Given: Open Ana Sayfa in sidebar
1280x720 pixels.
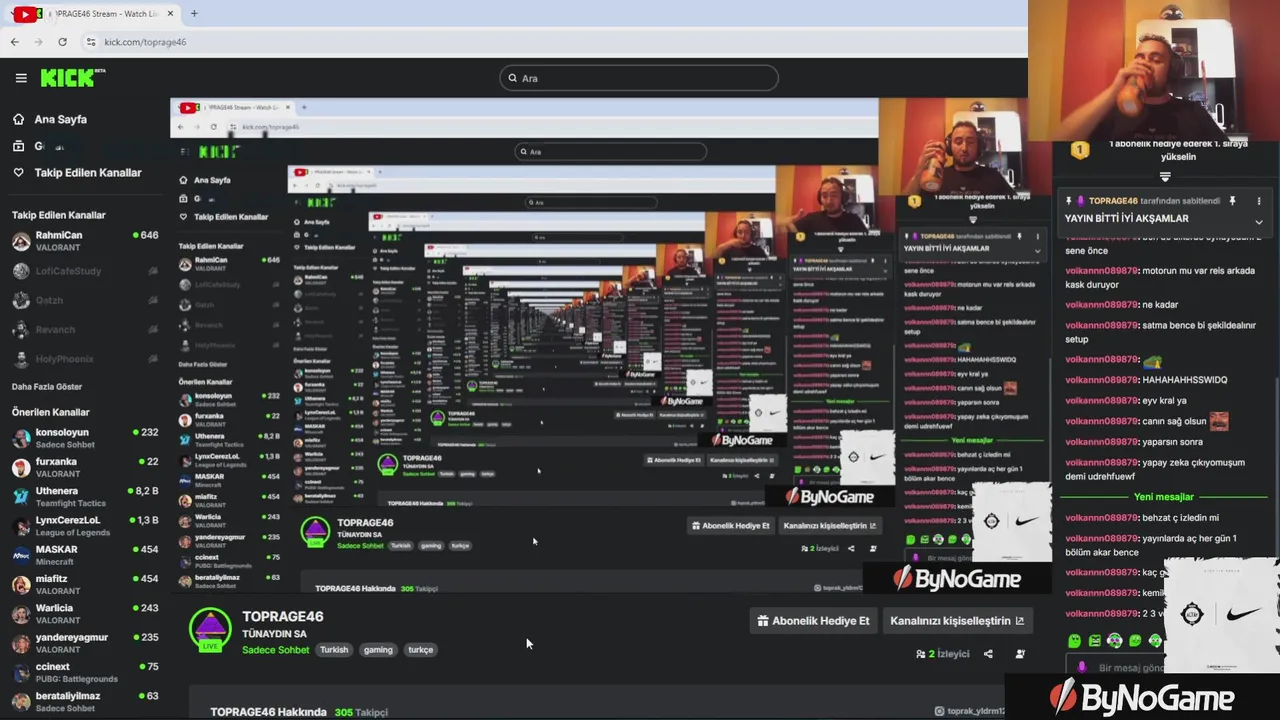Looking at the screenshot, I should (61, 119).
